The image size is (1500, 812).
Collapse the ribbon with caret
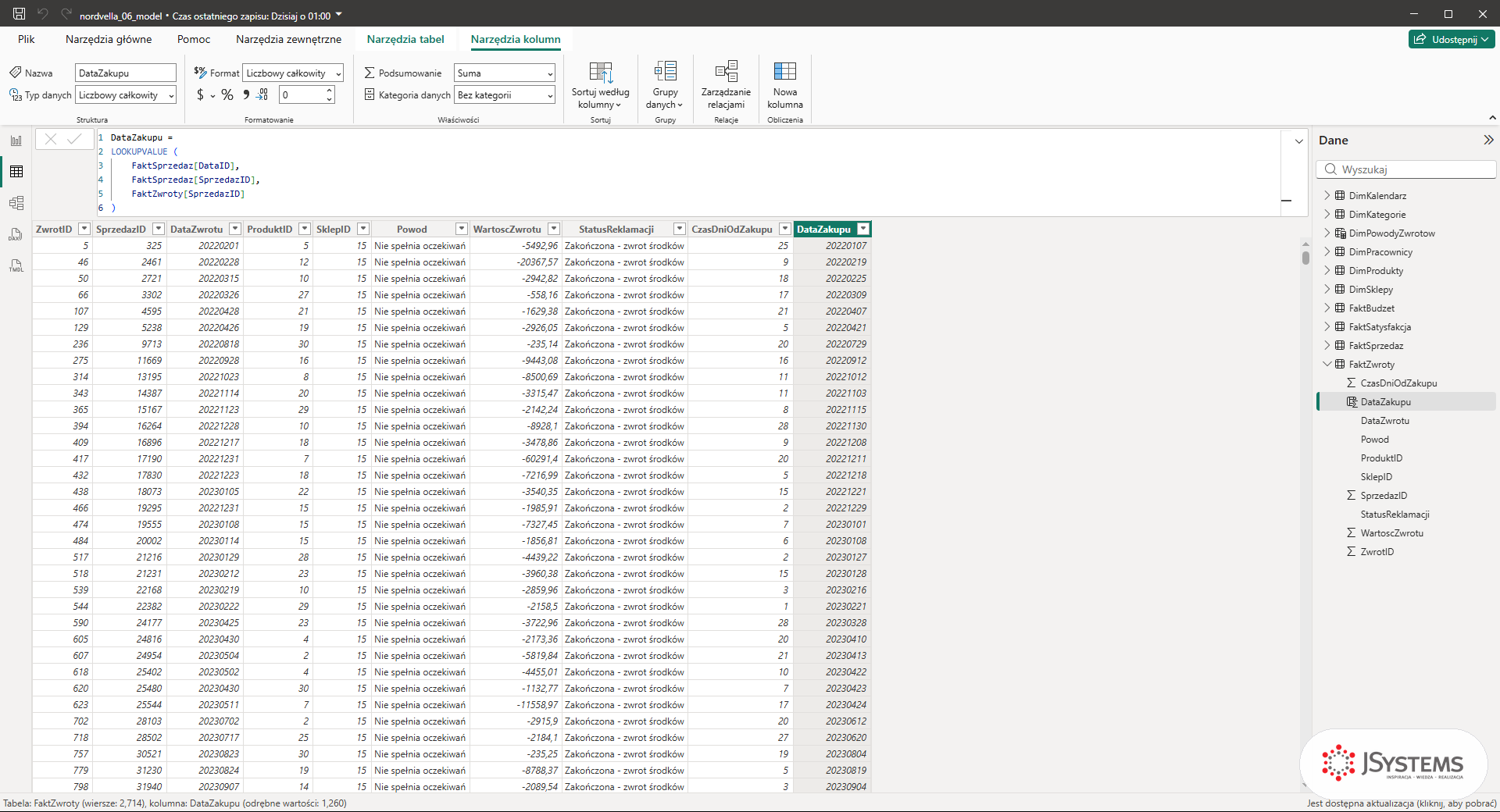(x=1492, y=118)
